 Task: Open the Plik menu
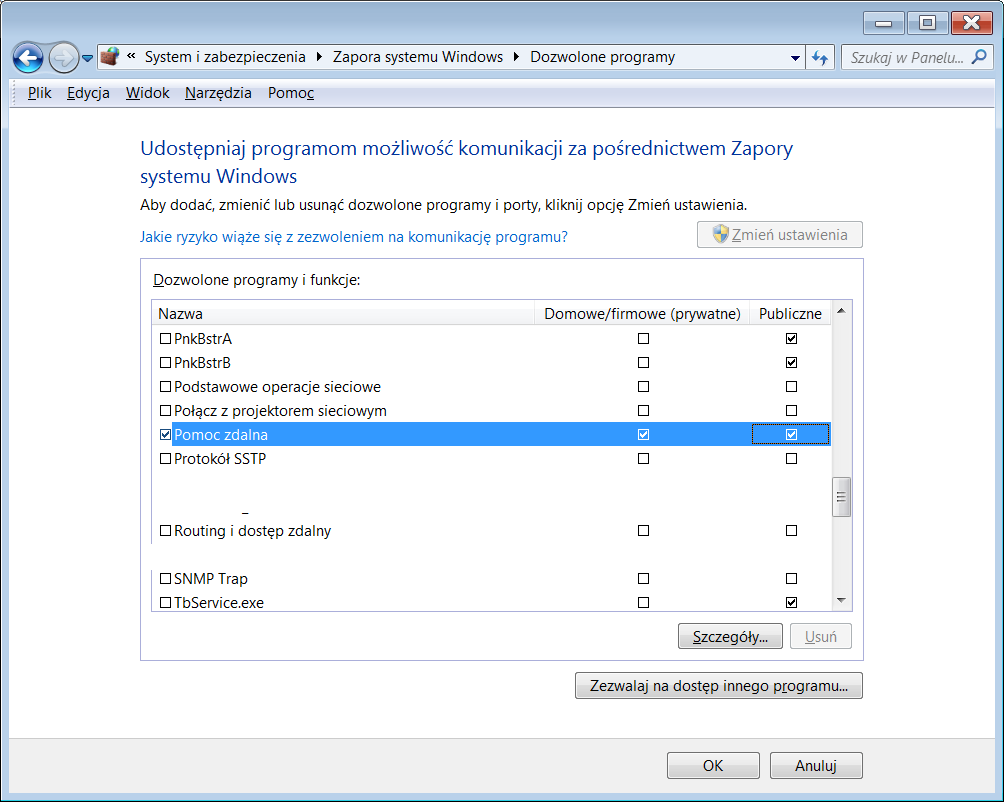click(x=39, y=93)
